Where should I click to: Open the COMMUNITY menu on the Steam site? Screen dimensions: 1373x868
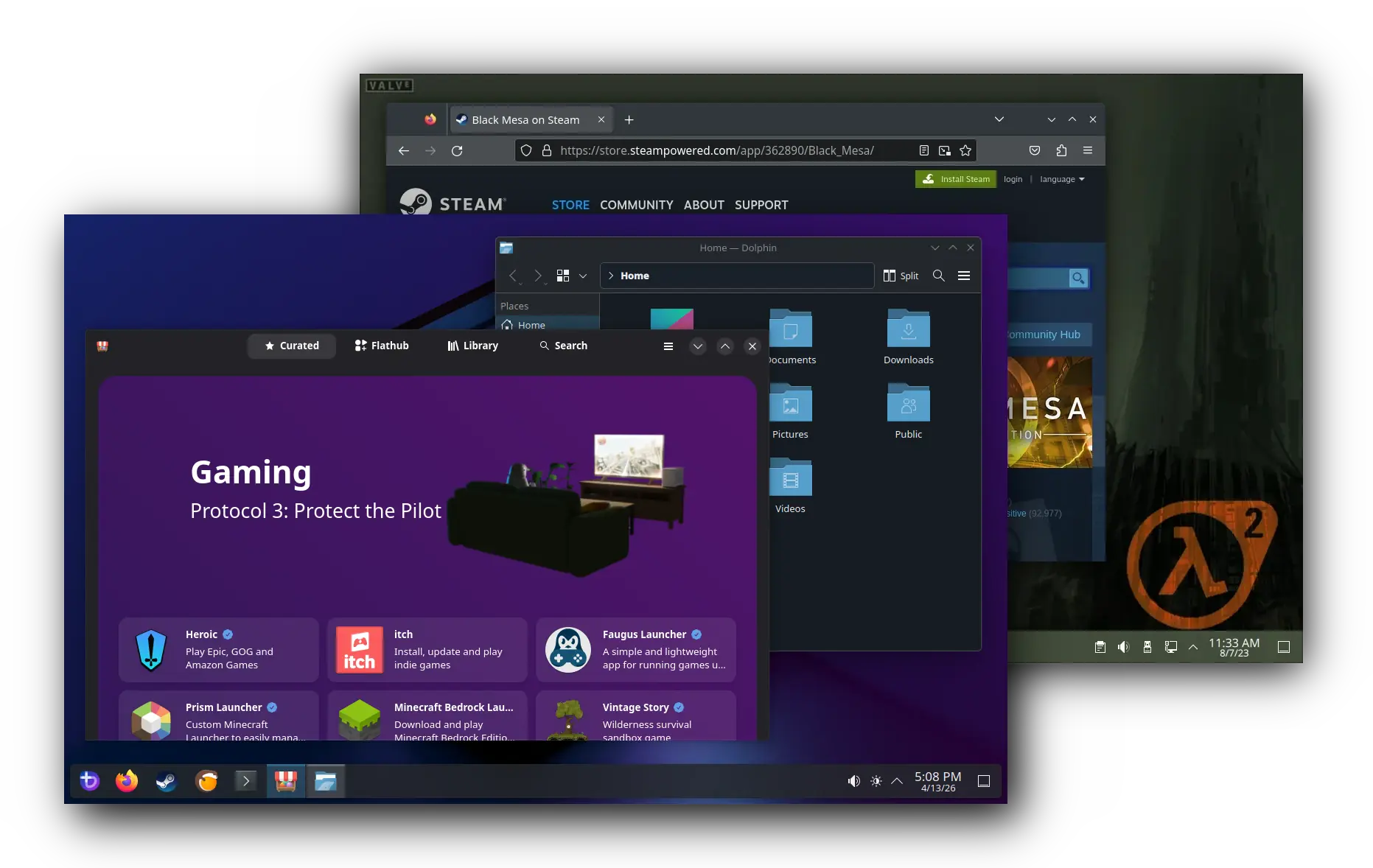click(636, 205)
